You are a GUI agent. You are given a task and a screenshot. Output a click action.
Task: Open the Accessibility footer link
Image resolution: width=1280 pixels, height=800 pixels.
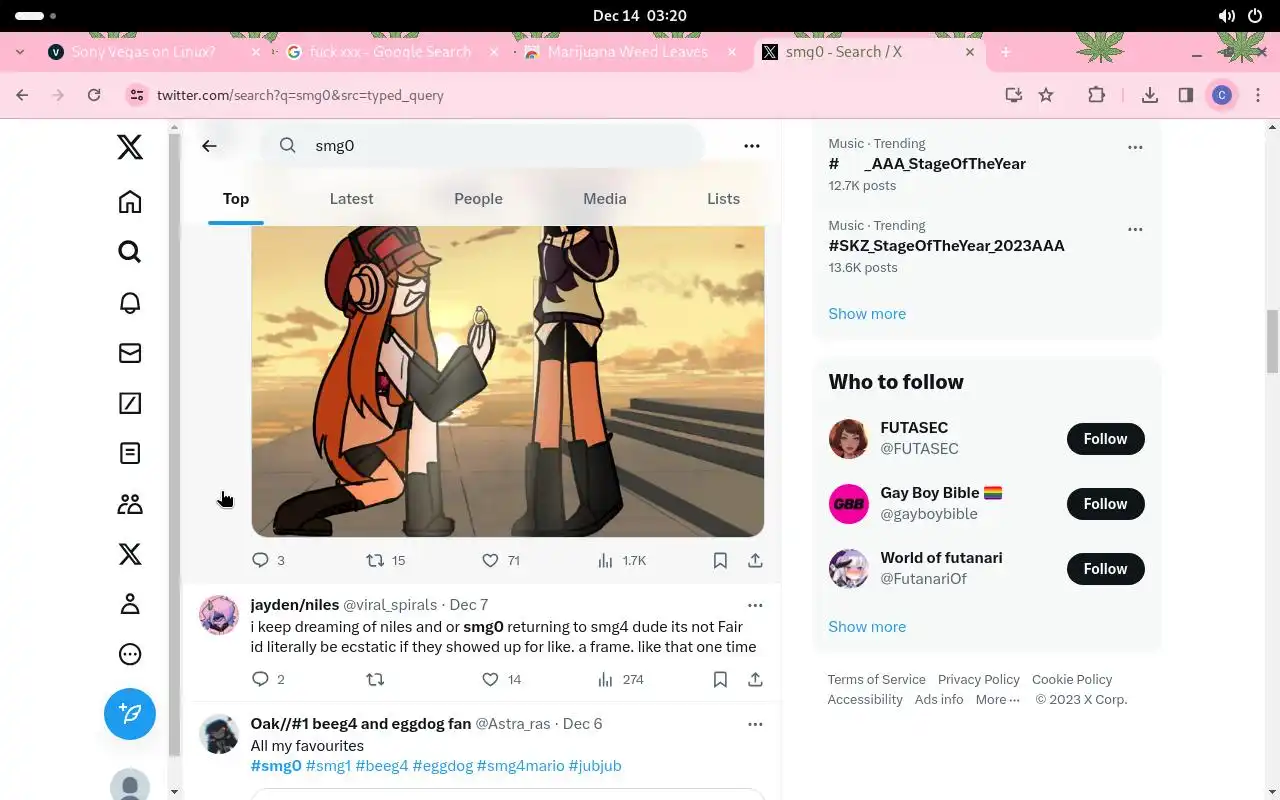pos(865,700)
